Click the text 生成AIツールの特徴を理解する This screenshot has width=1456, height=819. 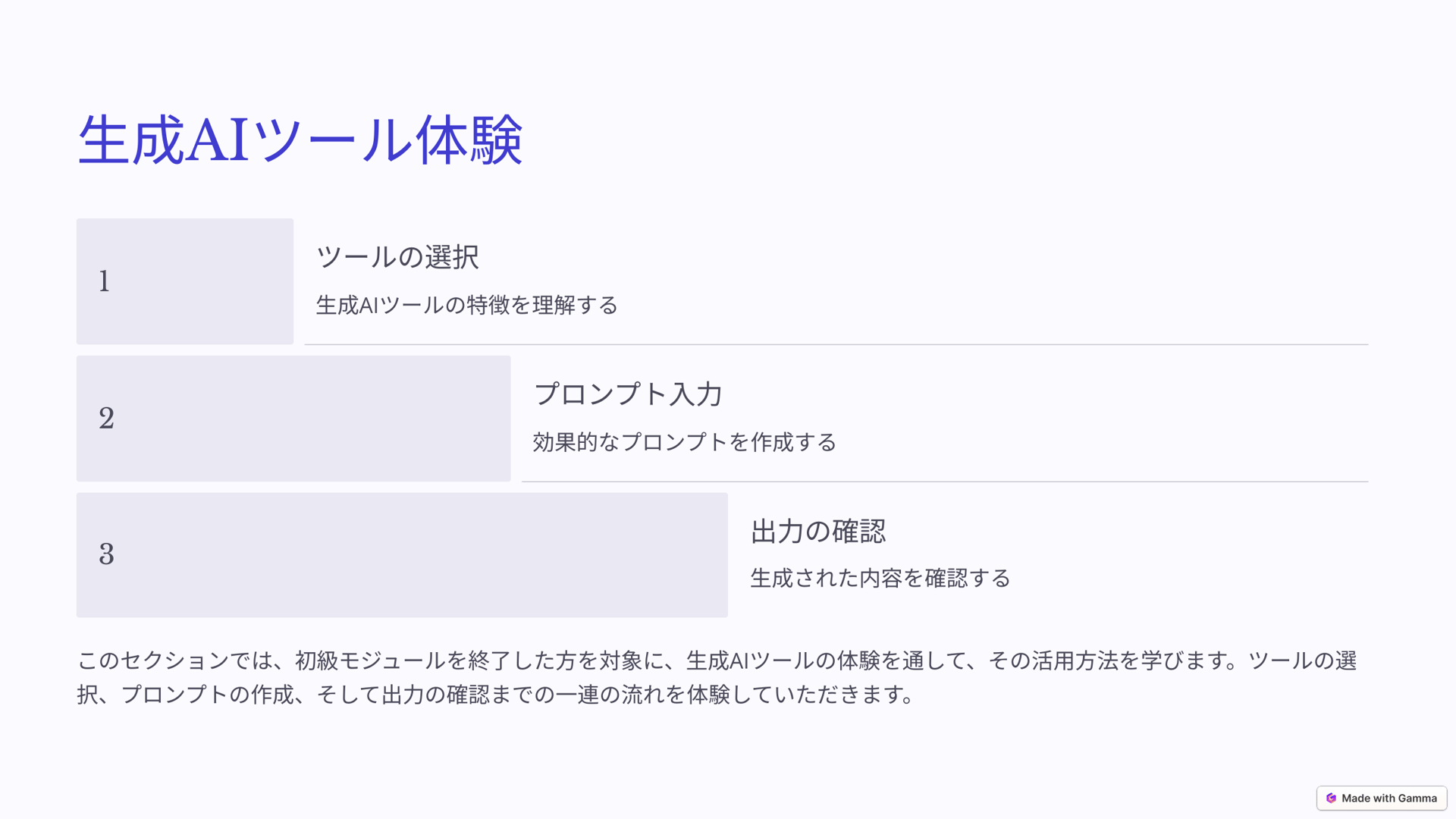click(466, 305)
